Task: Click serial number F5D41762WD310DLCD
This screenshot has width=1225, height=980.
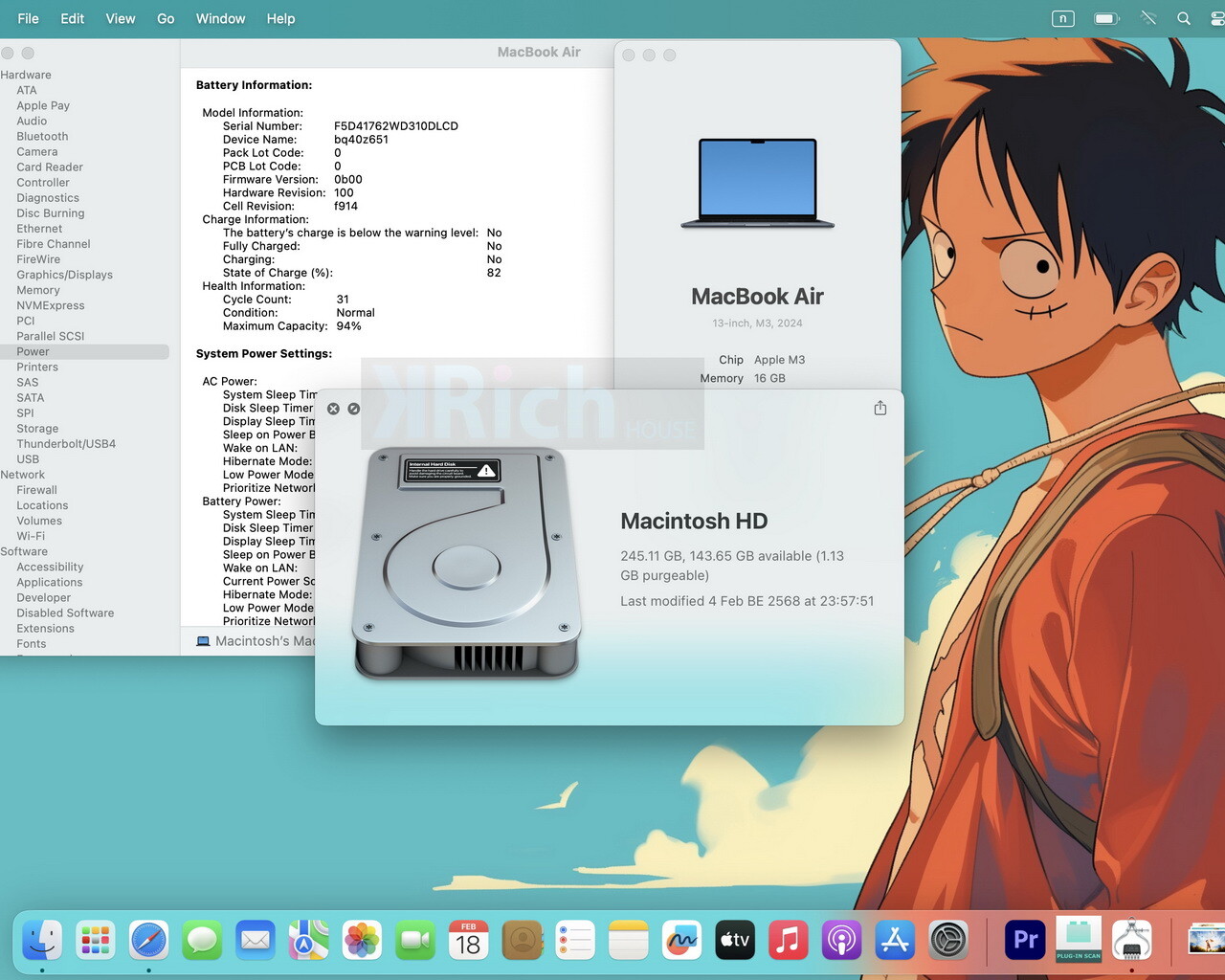Action: point(396,125)
